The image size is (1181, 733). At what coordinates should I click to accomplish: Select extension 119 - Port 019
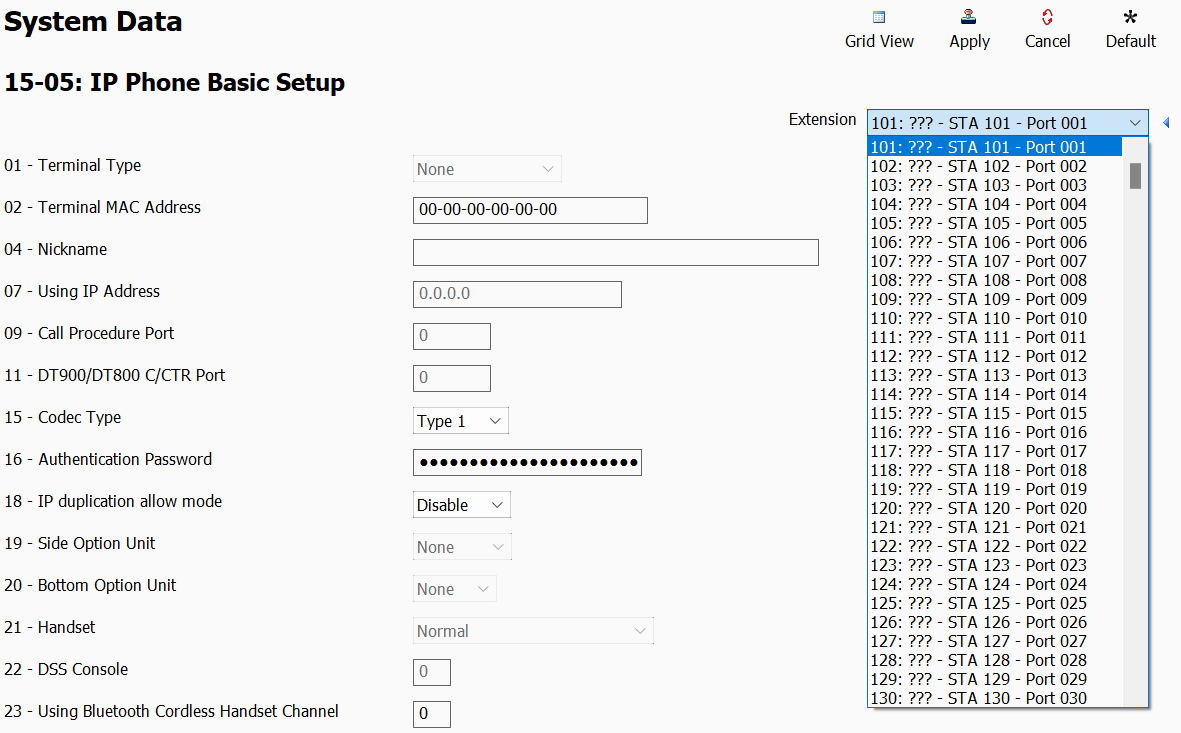pyautogui.click(x=995, y=489)
